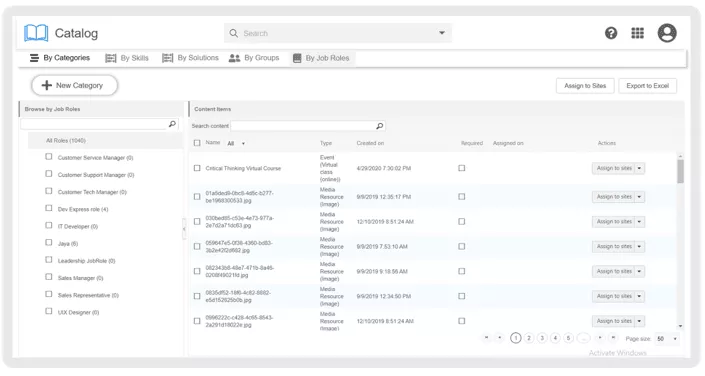Focus the Search content input field
The width and height of the screenshot is (705, 376).
[303, 126]
